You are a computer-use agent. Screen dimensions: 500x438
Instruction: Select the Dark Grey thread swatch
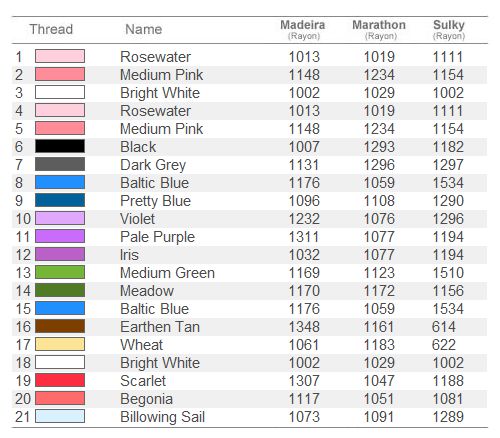click(x=60, y=164)
